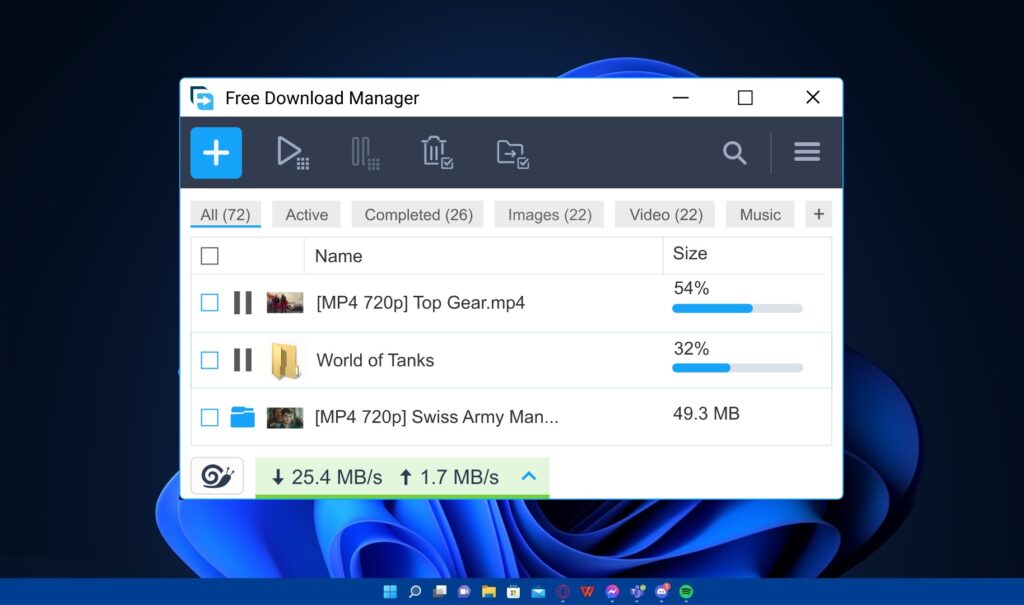1024x605 pixels.
Task: Click the 49.3 MB size value
Action: (x=706, y=414)
